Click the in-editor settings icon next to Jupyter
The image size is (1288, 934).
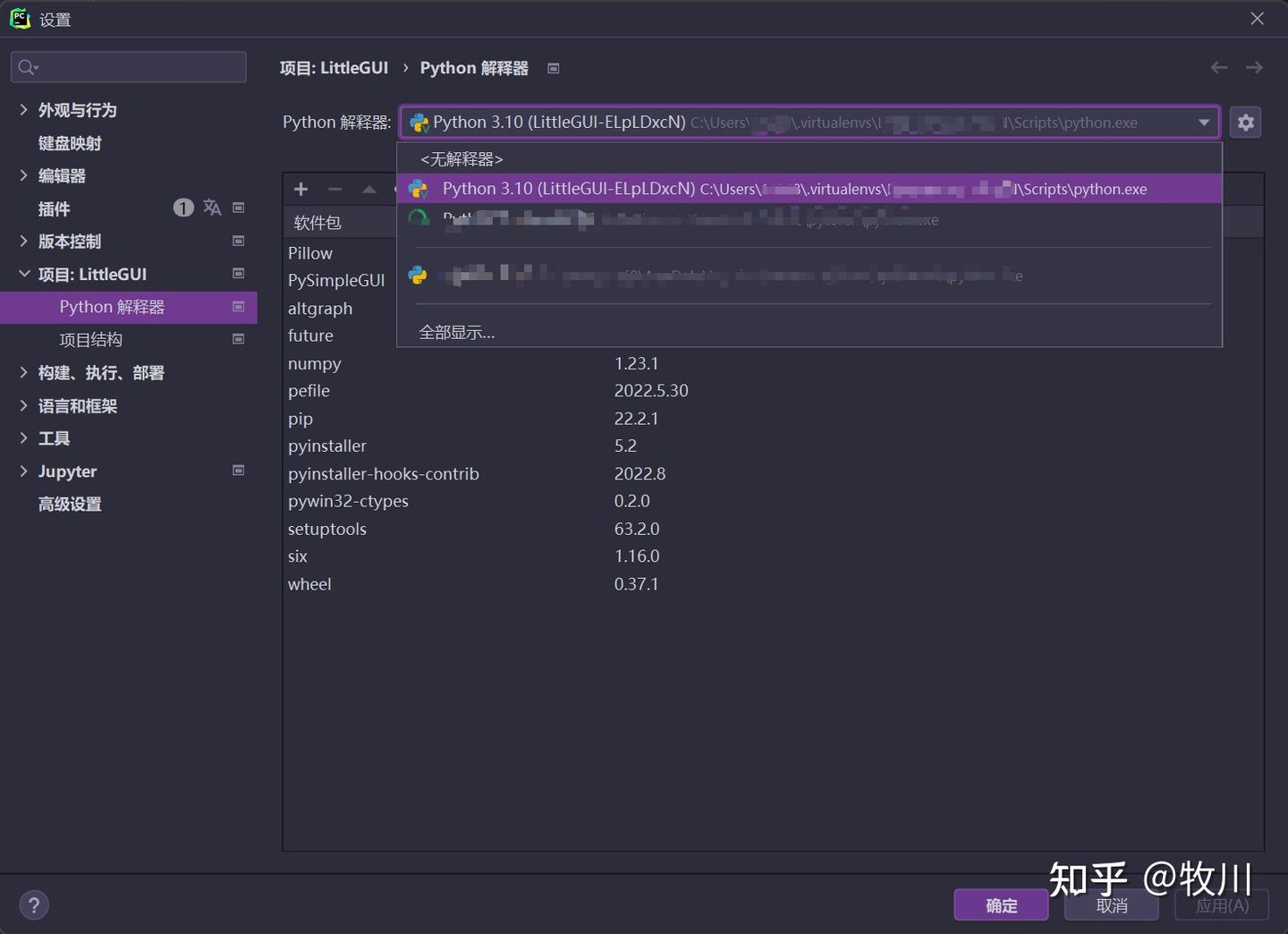(239, 470)
